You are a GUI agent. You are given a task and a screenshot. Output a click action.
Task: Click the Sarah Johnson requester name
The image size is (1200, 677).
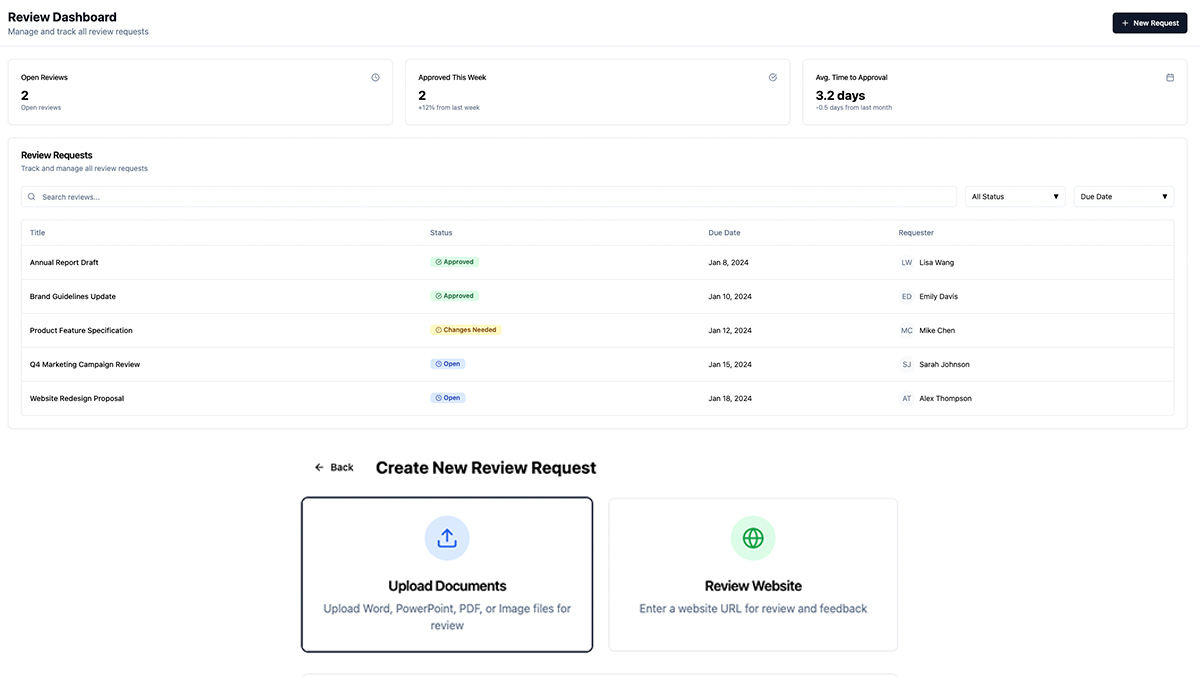coord(945,365)
